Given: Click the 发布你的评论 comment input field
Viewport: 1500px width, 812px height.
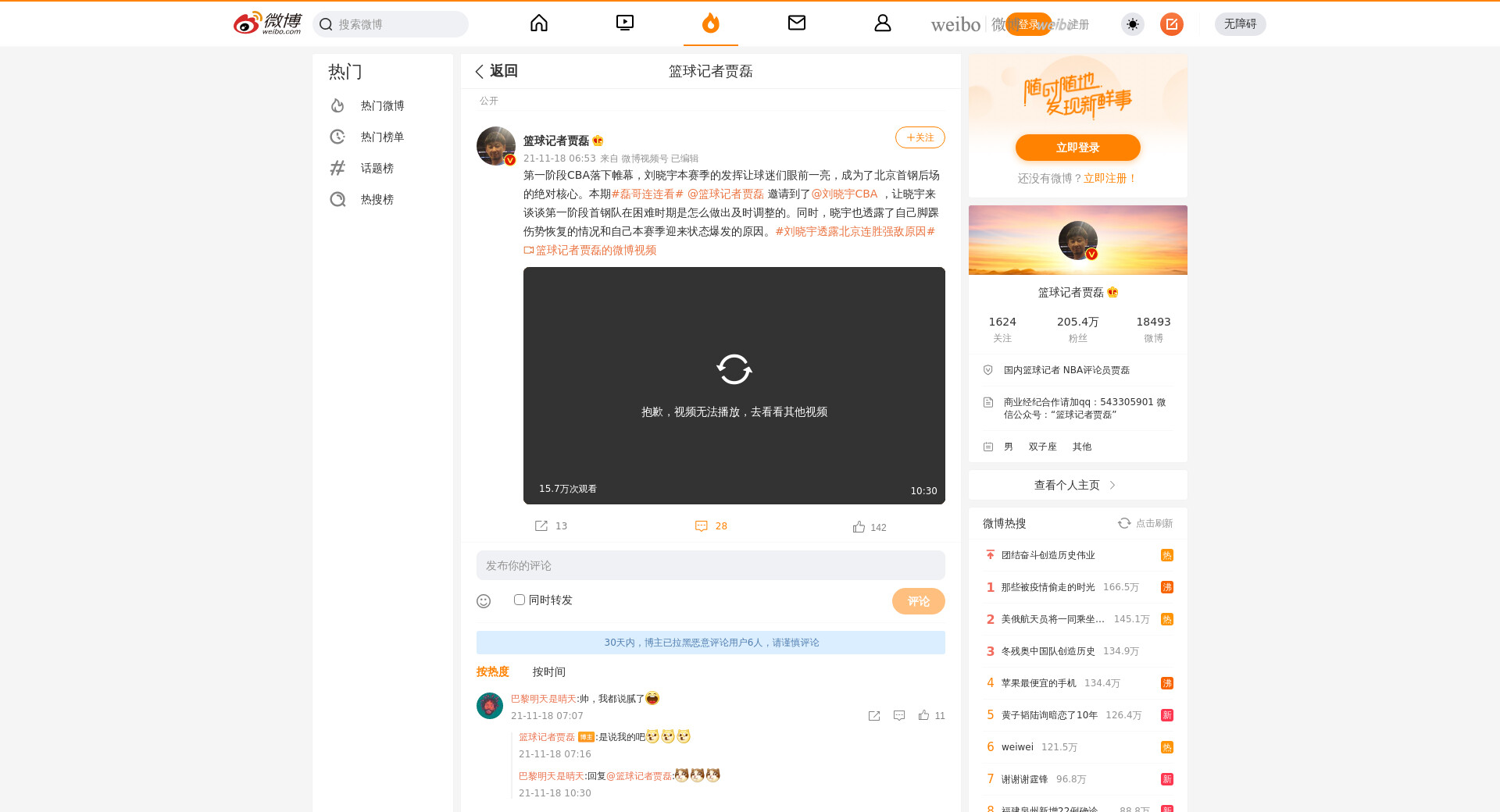Looking at the screenshot, I should [x=710, y=565].
